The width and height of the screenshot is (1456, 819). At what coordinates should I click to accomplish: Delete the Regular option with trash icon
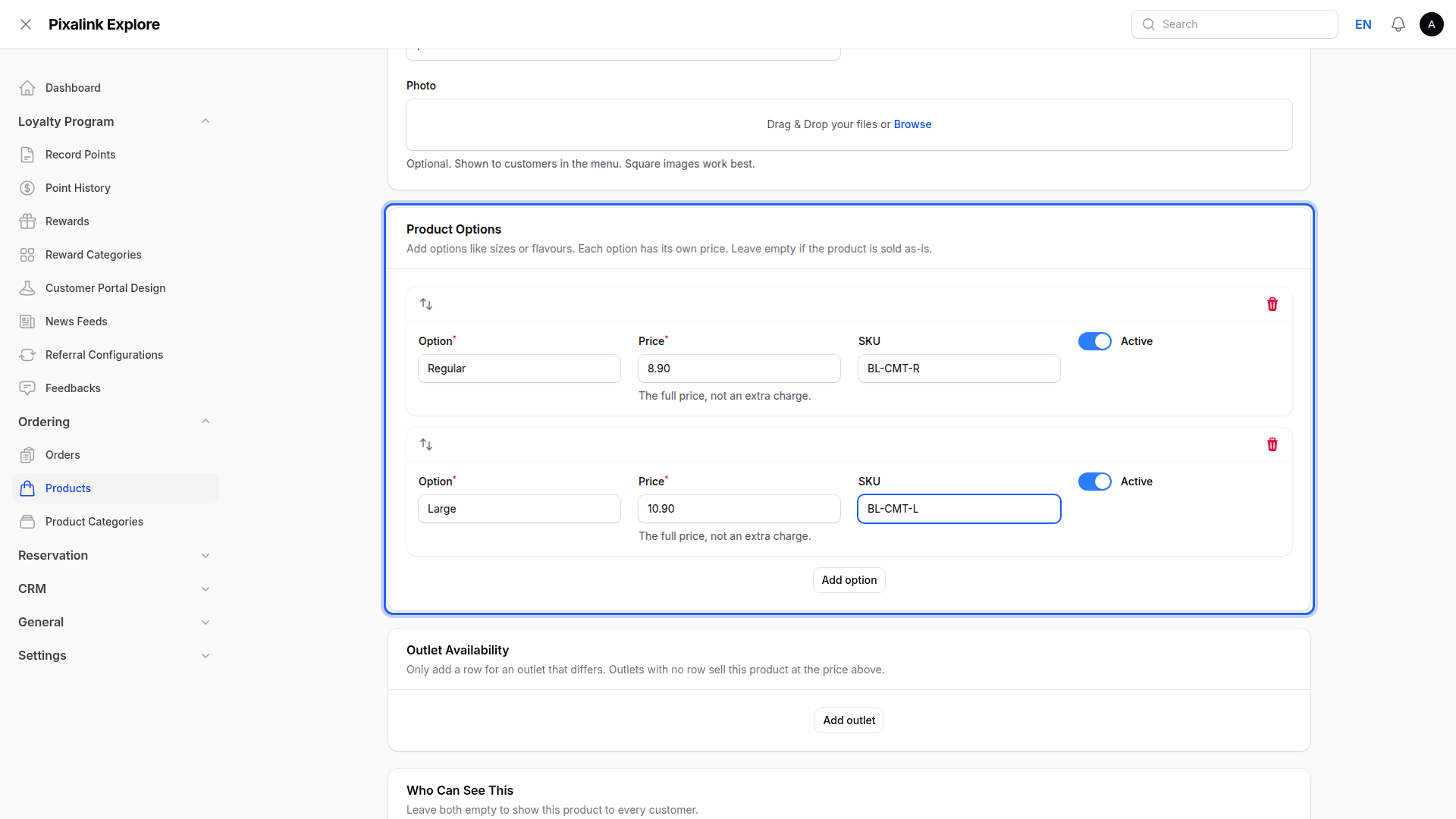click(1272, 304)
